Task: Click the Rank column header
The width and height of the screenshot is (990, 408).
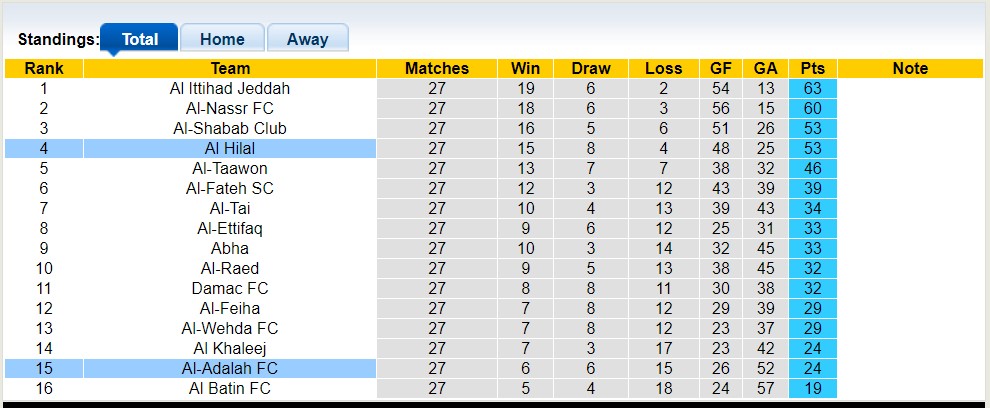Action: pos(44,68)
